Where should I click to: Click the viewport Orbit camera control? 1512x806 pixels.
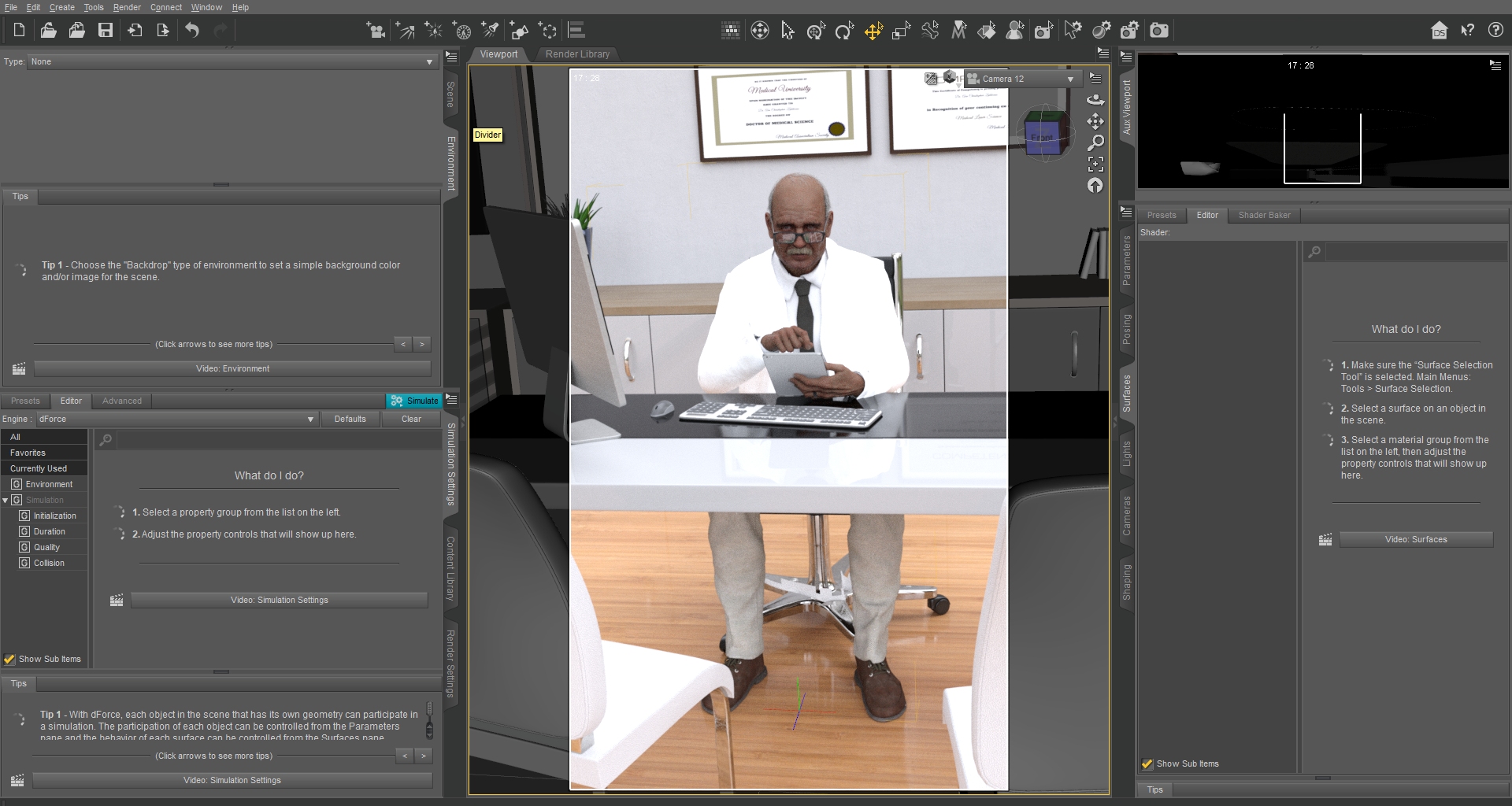[x=1095, y=100]
